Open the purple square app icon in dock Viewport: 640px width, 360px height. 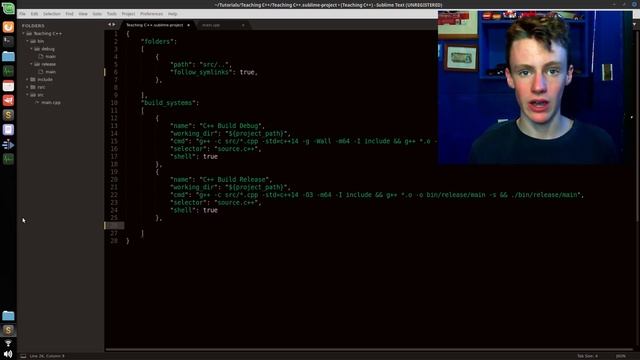8,130
